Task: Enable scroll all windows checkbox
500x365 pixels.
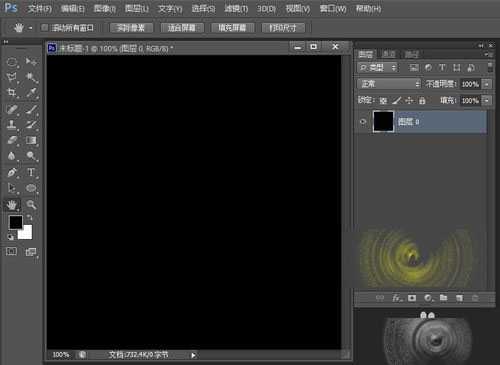Action: pyautogui.click(x=44, y=28)
